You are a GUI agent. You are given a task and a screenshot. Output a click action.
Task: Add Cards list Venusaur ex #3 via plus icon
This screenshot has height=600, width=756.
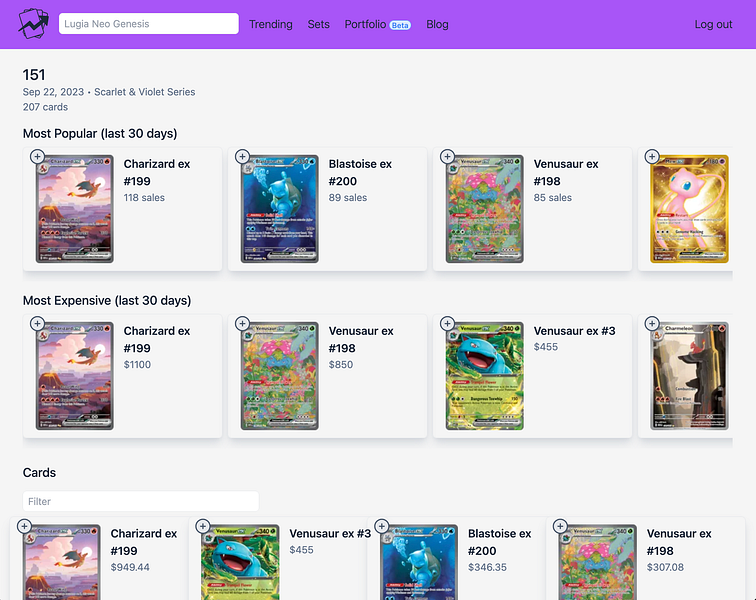coord(203,526)
